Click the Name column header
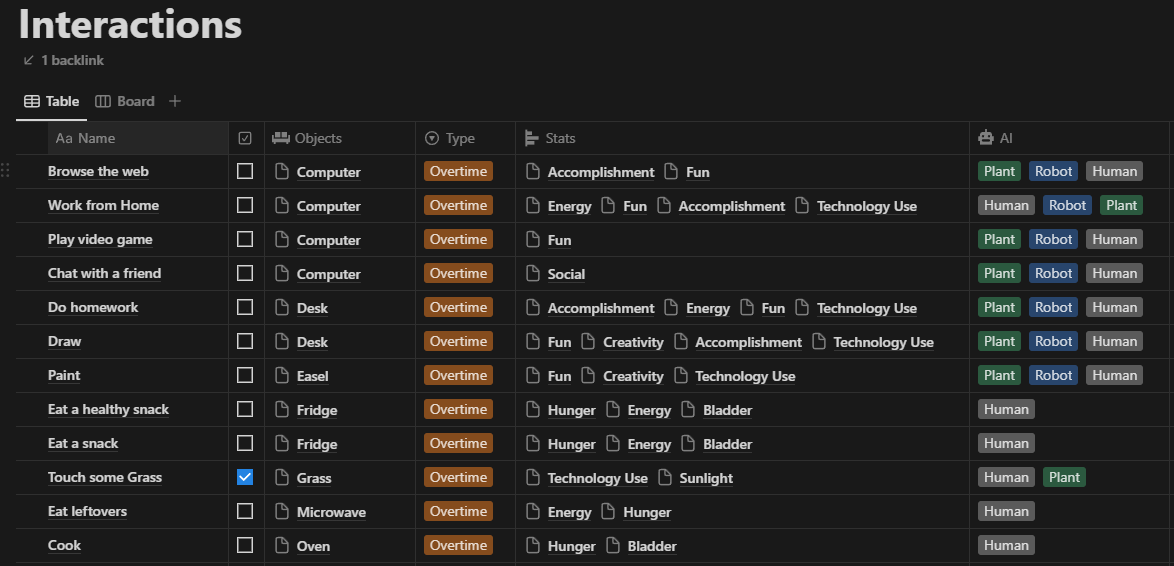The image size is (1174, 566). 96,138
